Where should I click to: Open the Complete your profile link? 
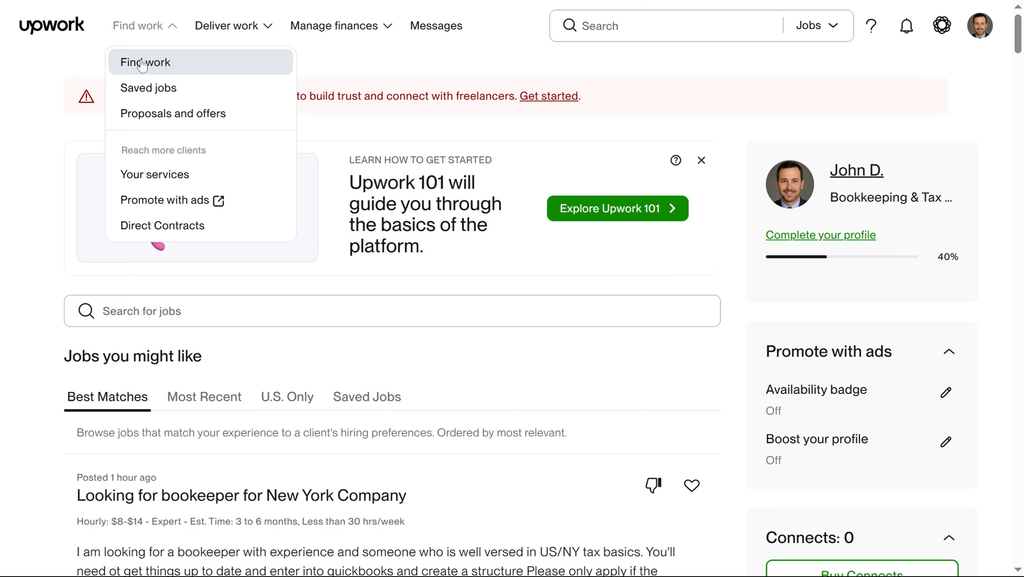point(820,235)
